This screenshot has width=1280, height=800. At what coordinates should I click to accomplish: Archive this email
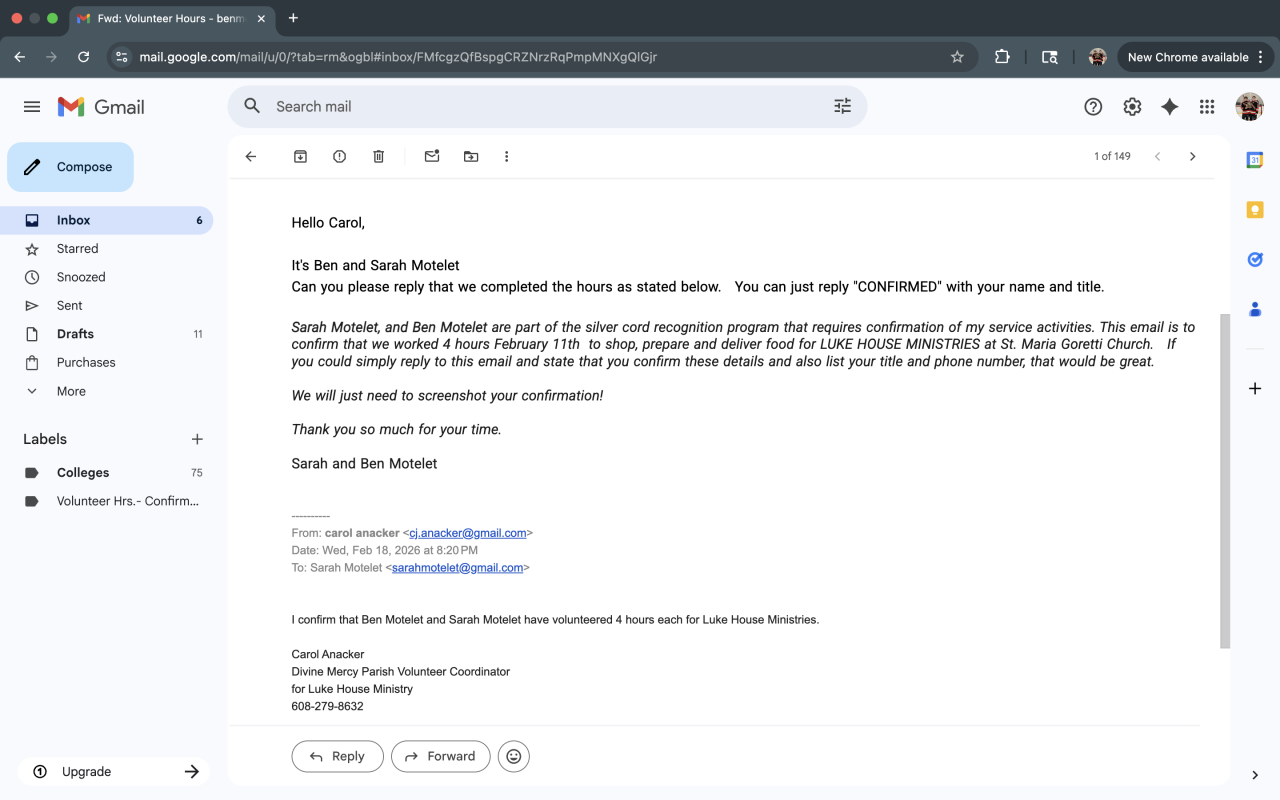click(300, 157)
